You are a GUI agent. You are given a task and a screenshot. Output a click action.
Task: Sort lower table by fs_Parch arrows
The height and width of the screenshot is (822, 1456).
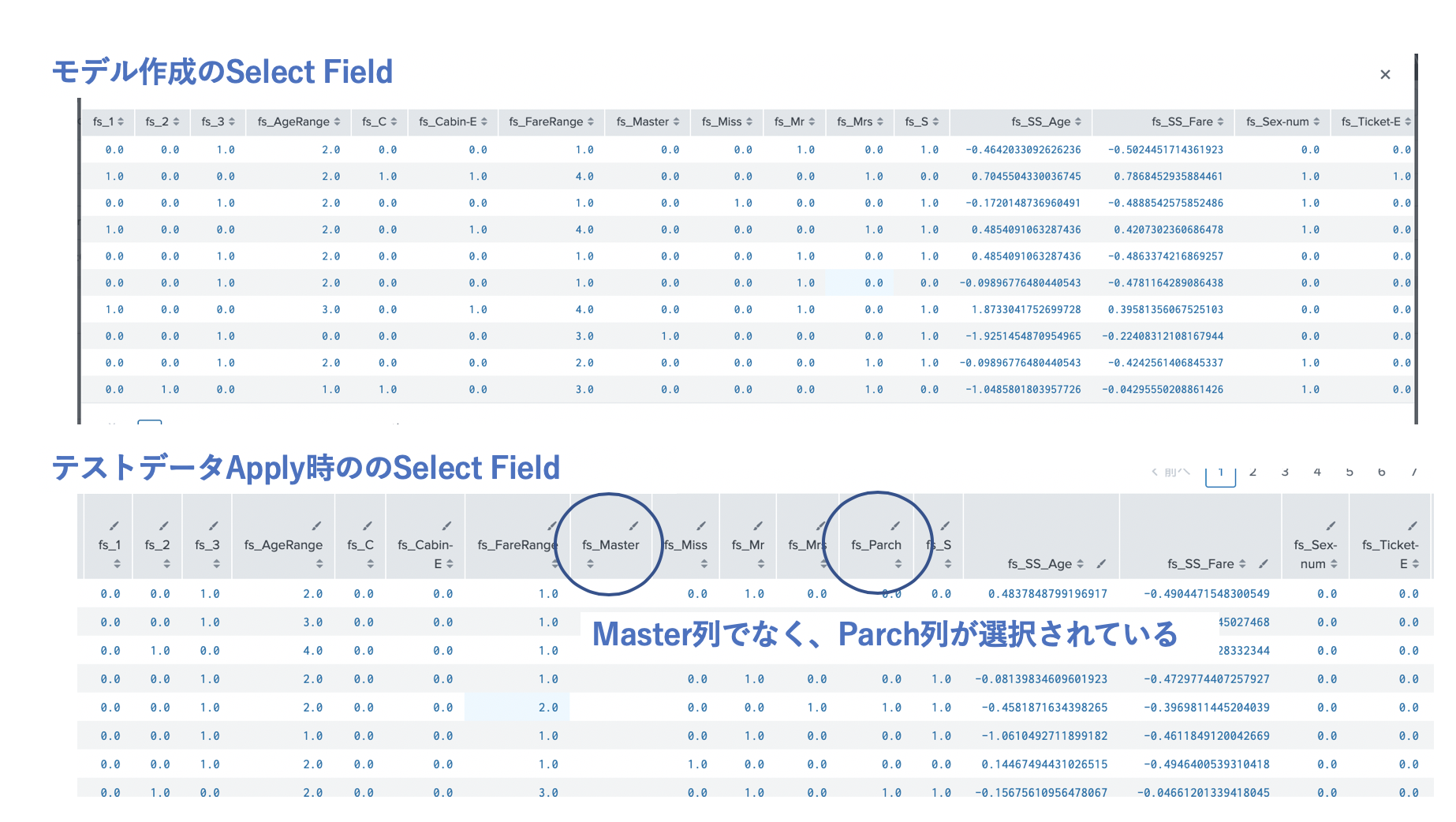tap(898, 563)
